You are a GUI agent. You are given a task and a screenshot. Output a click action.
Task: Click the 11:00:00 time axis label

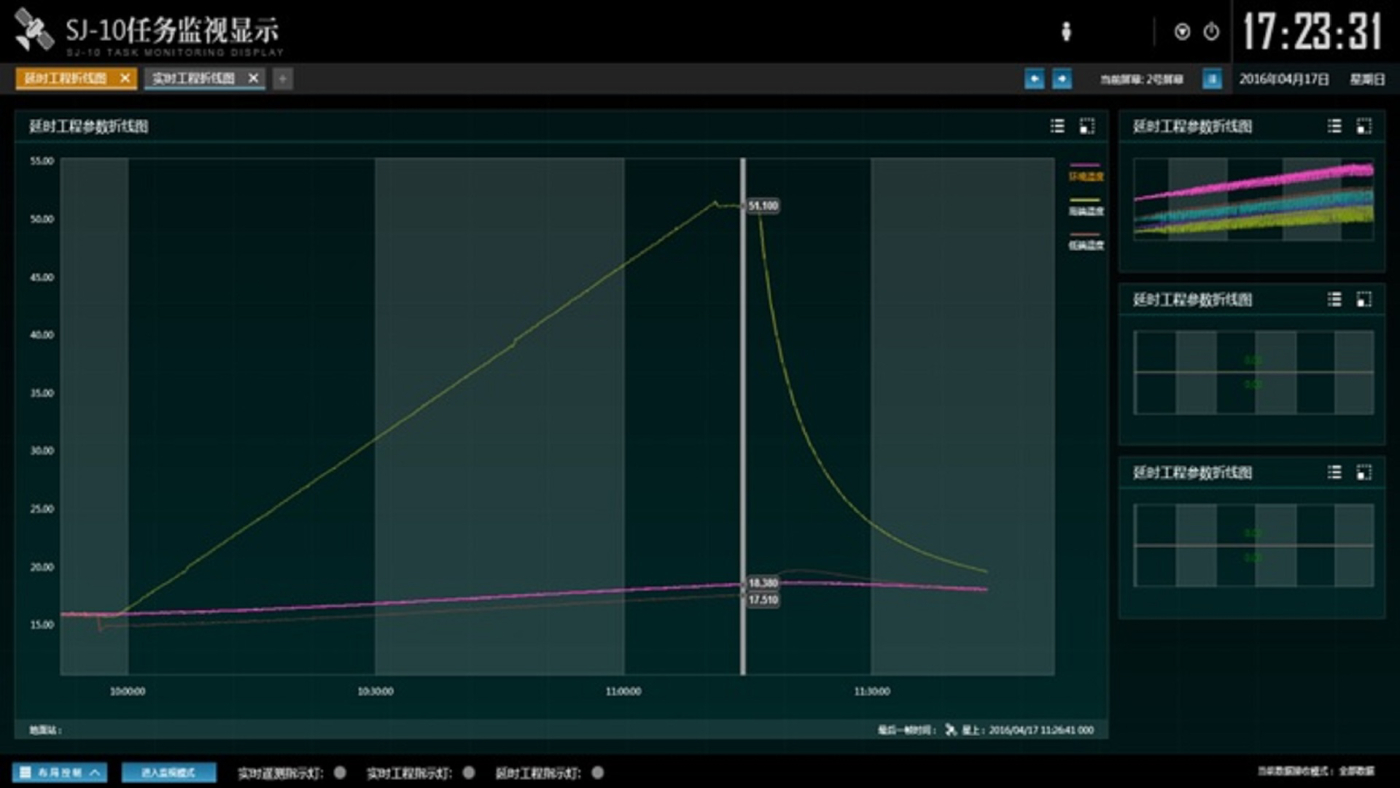623,691
